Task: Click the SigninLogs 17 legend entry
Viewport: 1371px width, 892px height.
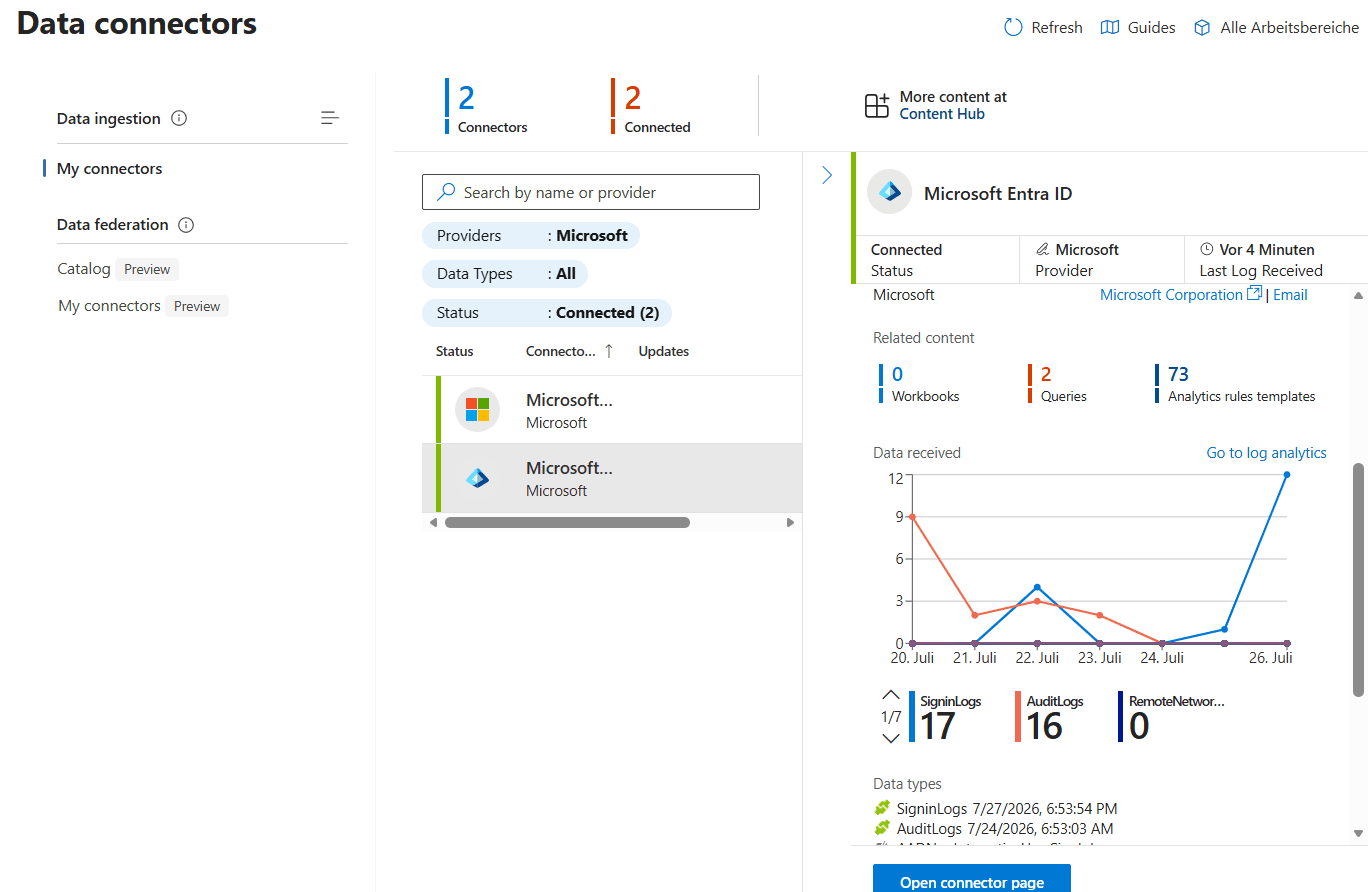Action: (x=946, y=717)
